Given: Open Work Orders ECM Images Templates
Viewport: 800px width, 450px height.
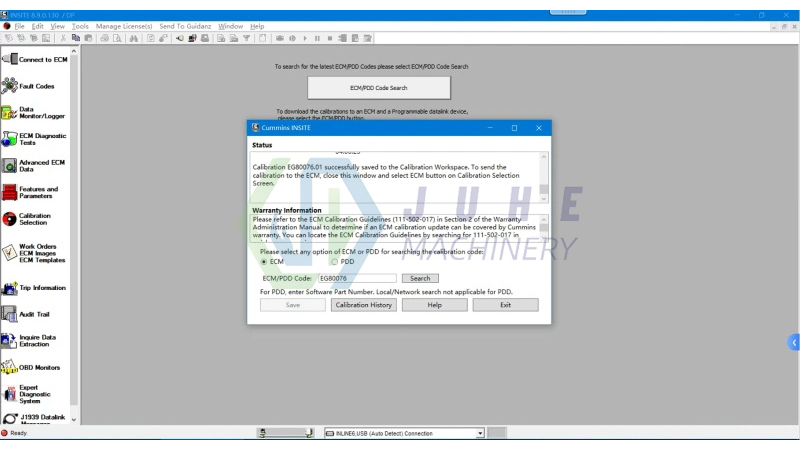Looking at the screenshot, I should tap(34, 253).
